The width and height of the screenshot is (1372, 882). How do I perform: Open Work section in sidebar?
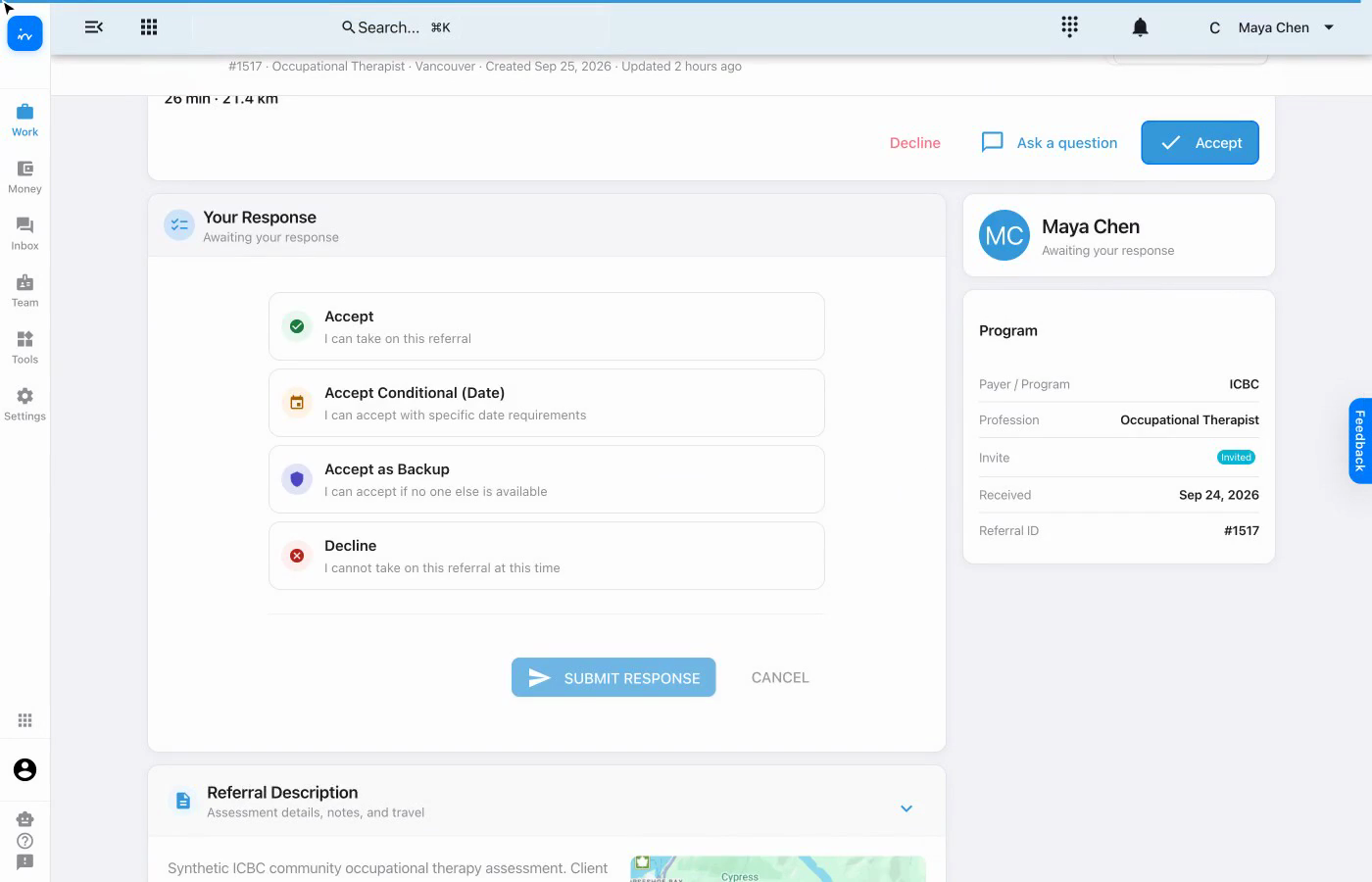coord(24,120)
